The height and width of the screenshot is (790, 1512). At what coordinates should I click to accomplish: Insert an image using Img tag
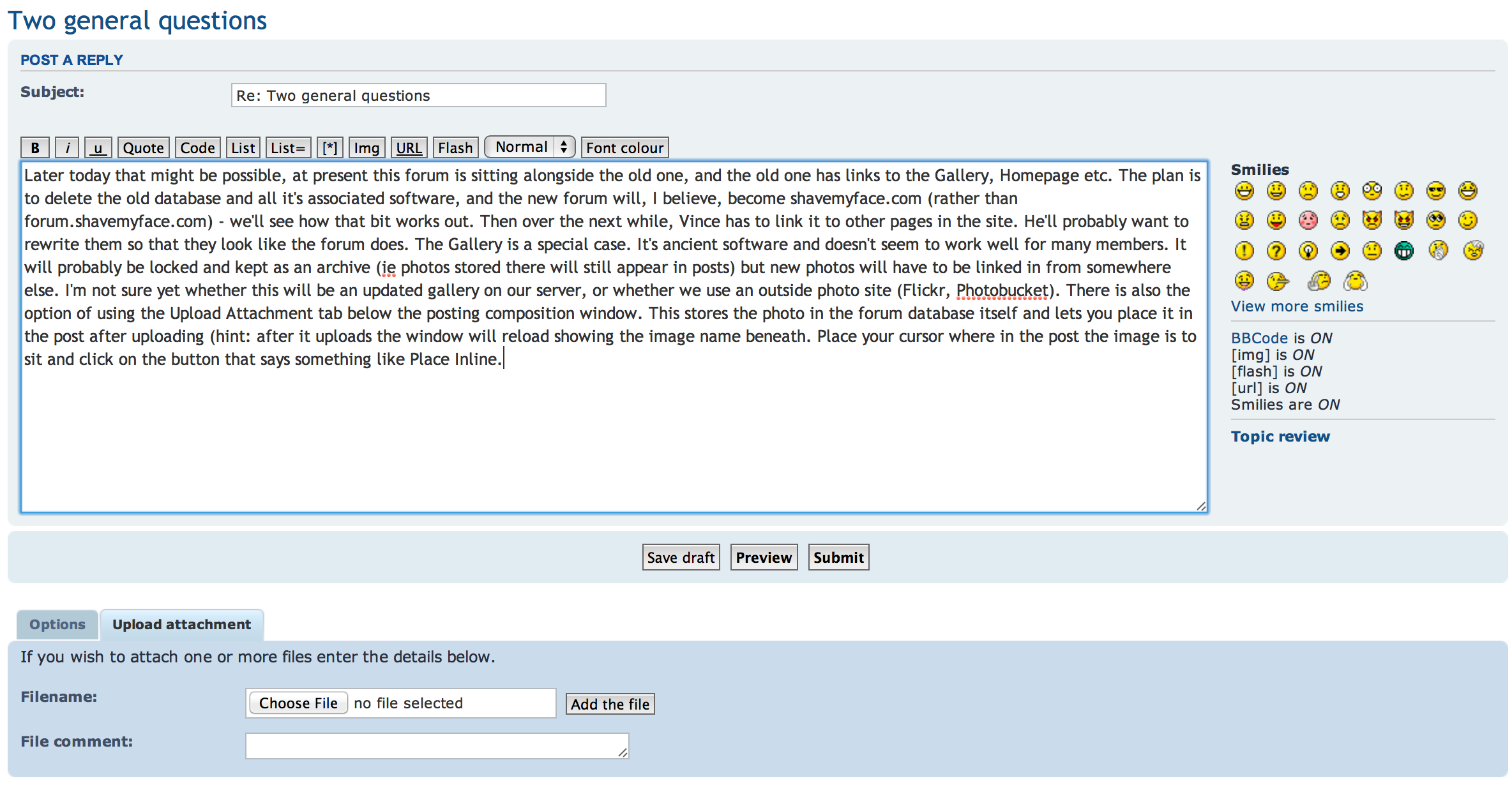[365, 147]
